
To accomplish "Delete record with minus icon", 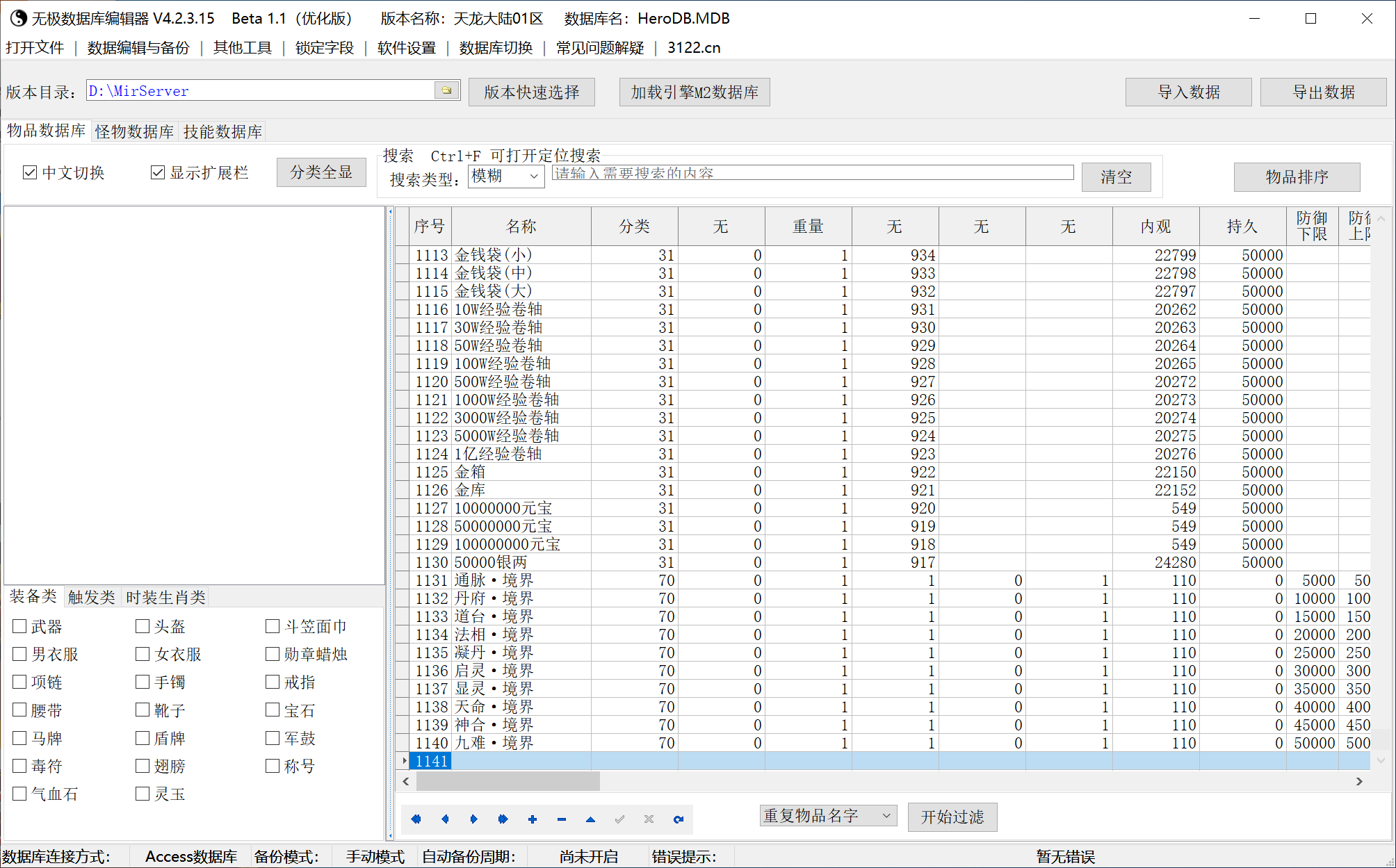I will 562,819.
